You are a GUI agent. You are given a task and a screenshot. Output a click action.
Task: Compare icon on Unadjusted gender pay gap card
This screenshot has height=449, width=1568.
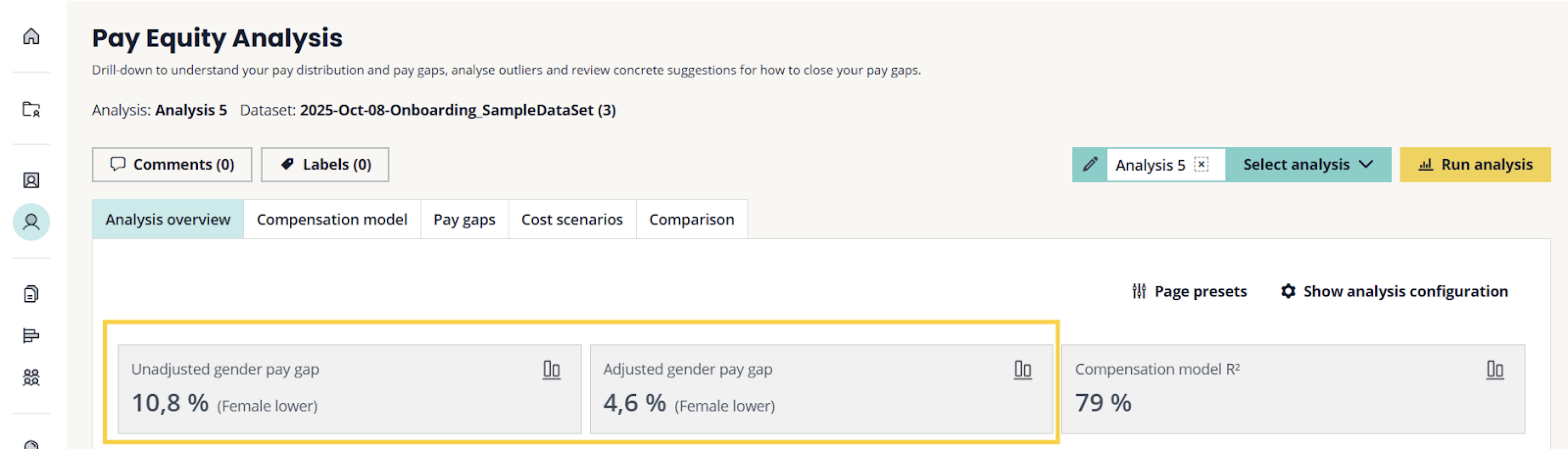click(x=551, y=370)
